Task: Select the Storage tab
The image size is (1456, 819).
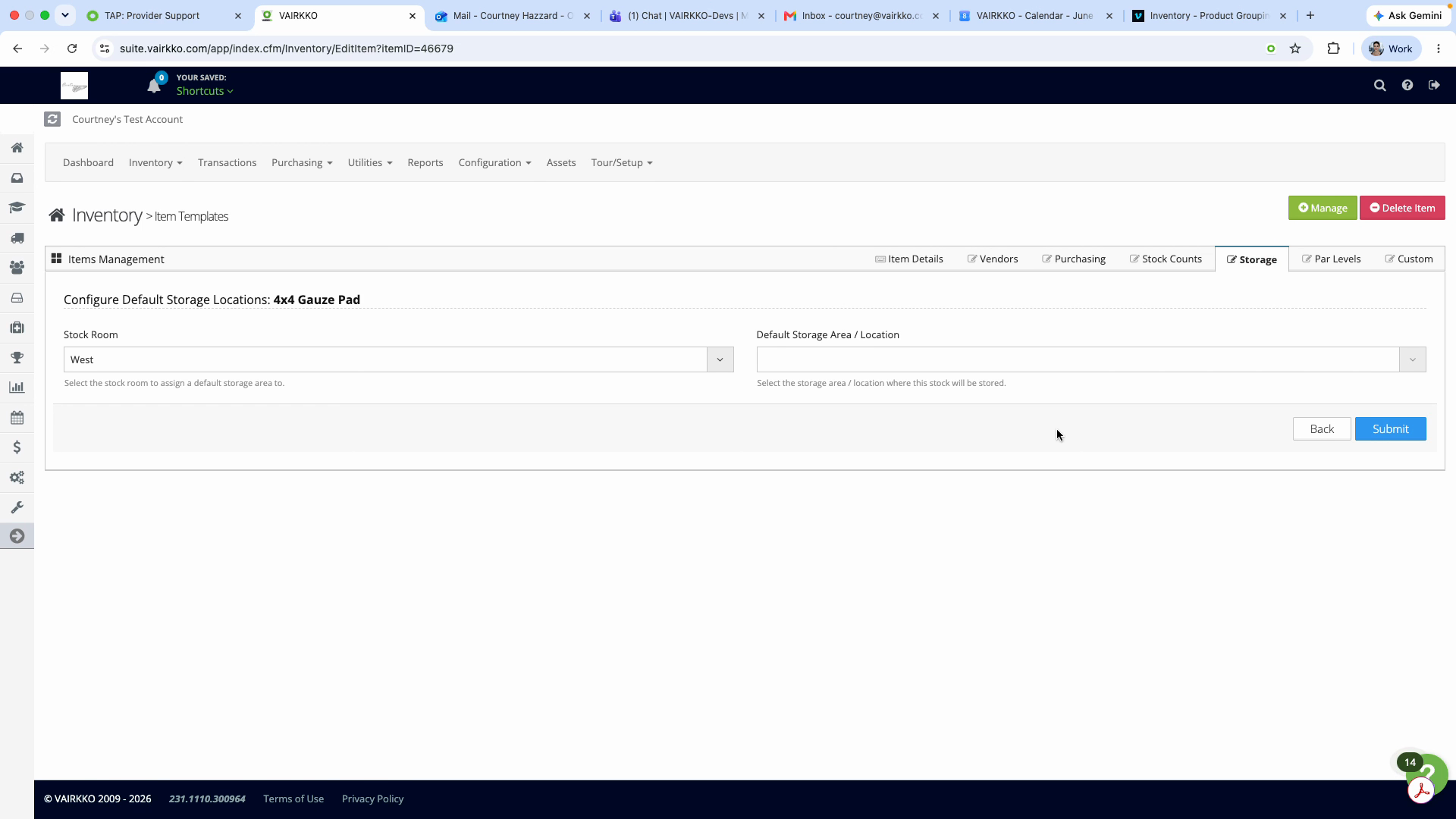Action: click(1251, 259)
